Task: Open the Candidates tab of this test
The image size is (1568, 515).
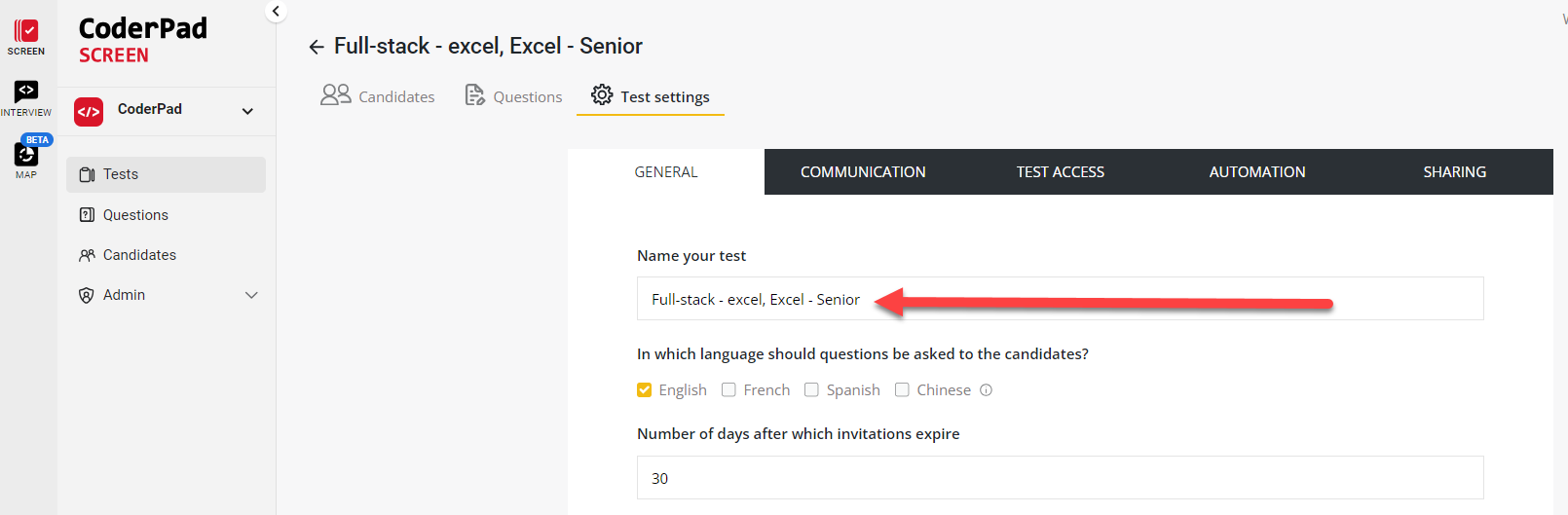Action: (378, 96)
